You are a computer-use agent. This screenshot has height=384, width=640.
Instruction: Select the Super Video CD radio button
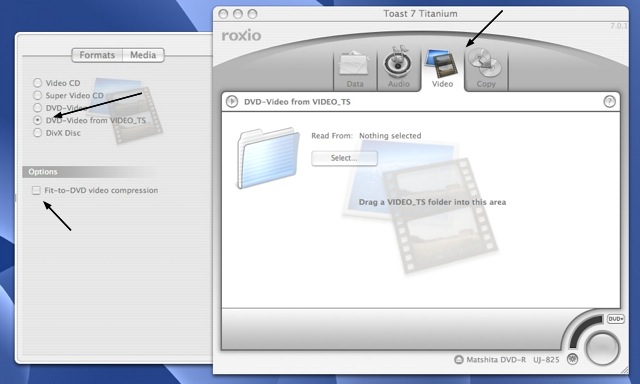click(x=38, y=95)
